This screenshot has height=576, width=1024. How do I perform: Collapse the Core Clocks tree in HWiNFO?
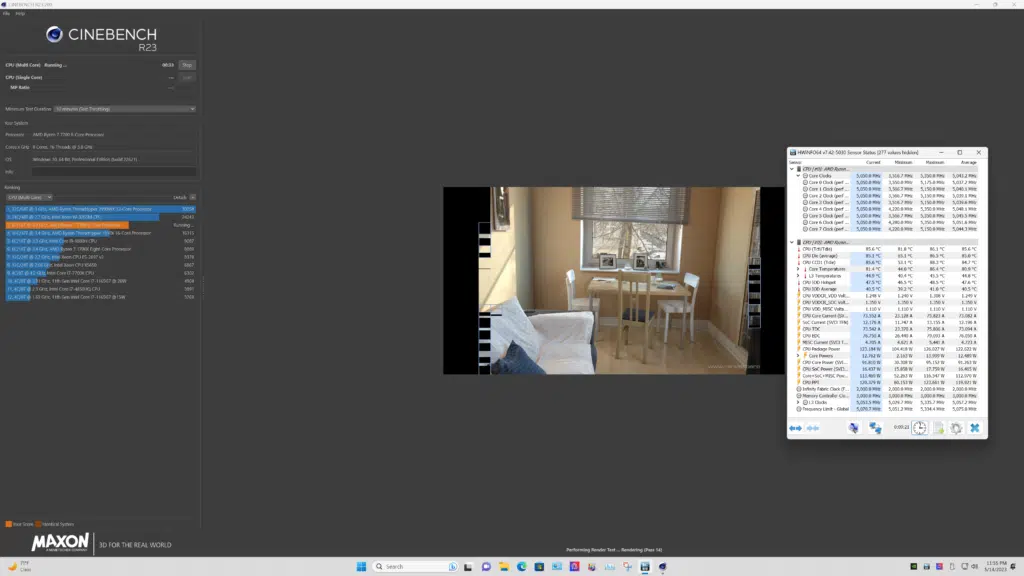pyautogui.click(x=798, y=176)
